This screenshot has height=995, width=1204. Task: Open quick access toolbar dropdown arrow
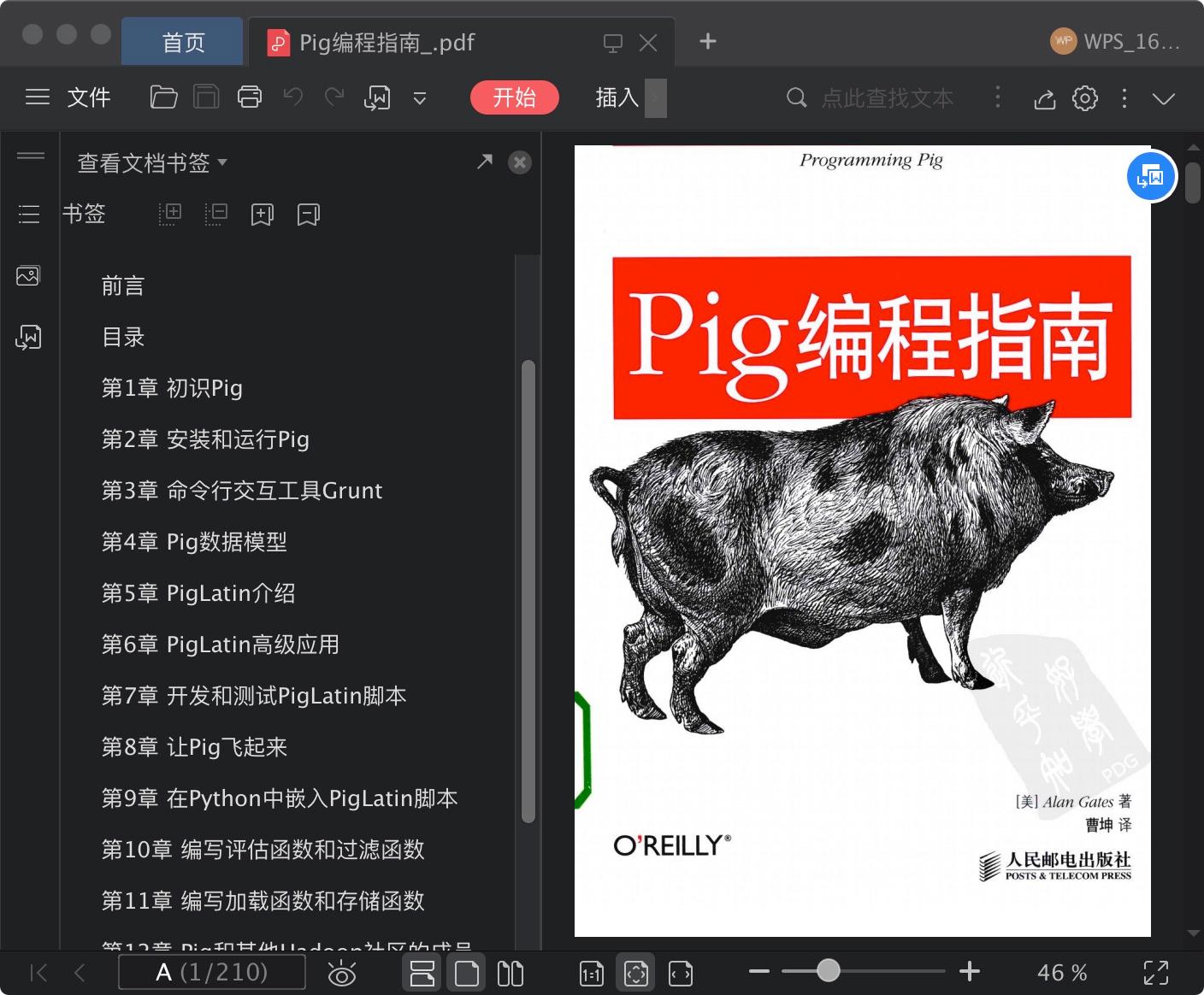420,98
